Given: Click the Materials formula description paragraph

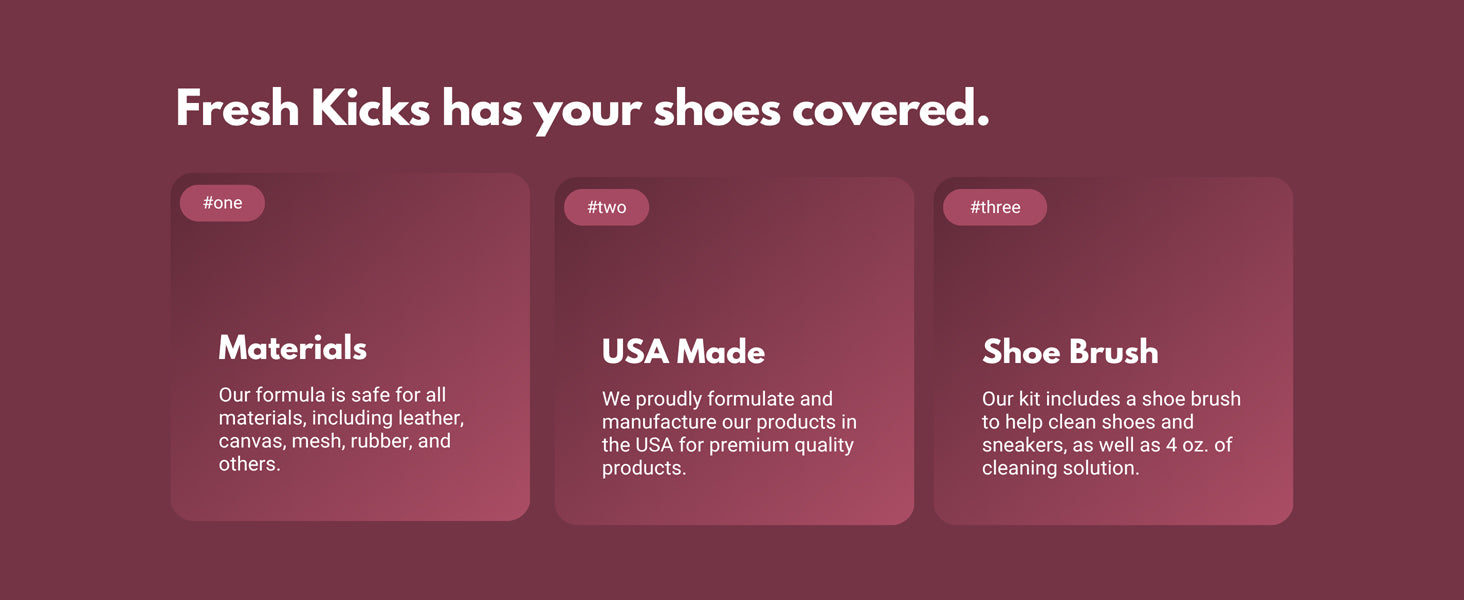Looking at the screenshot, I should pyautogui.click(x=341, y=429).
